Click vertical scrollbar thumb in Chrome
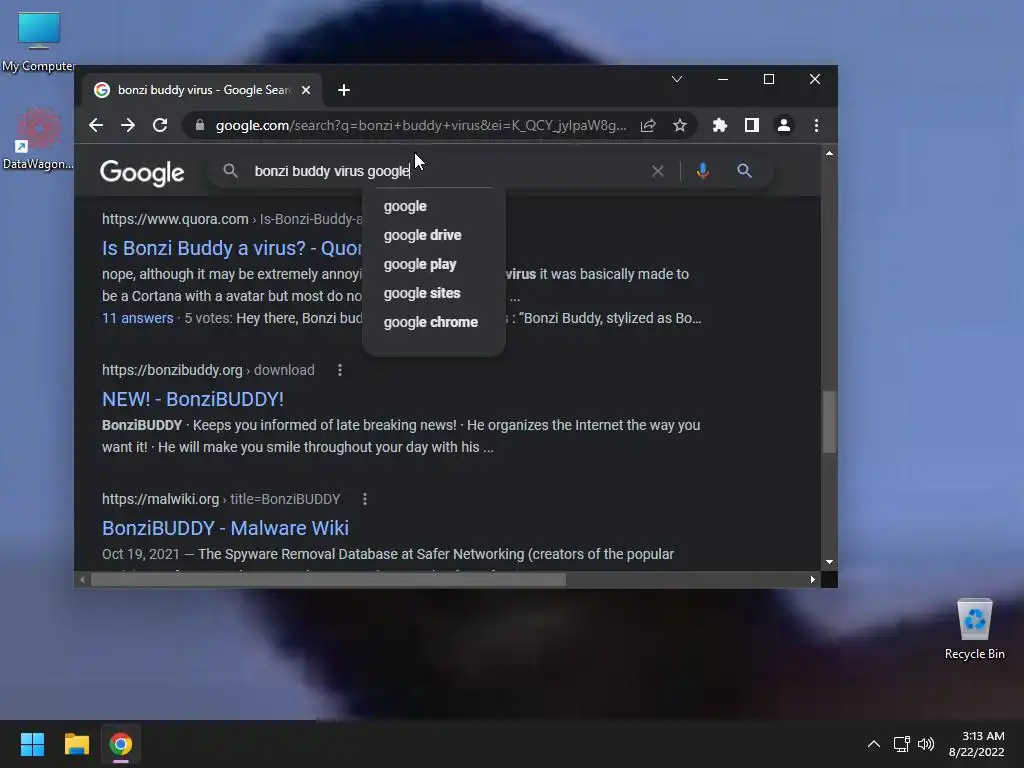 (829, 422)
